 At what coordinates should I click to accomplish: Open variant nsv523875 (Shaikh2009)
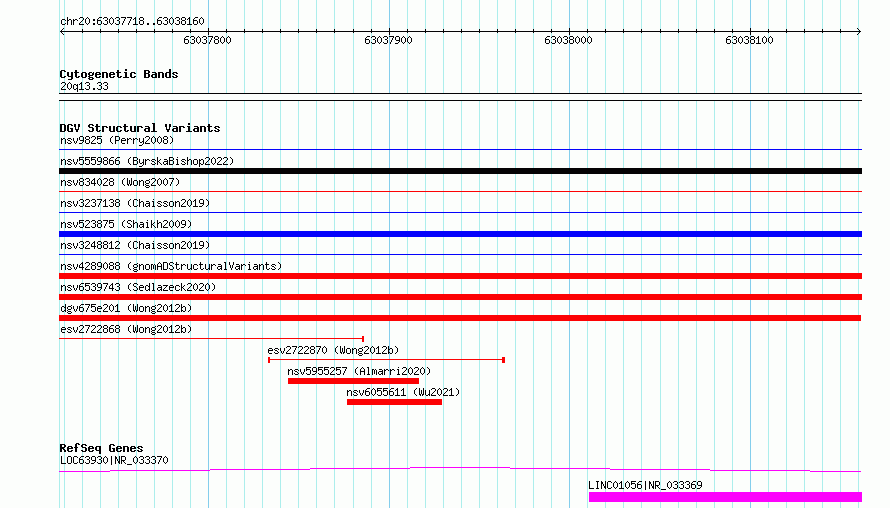click(x=126, y=224)
